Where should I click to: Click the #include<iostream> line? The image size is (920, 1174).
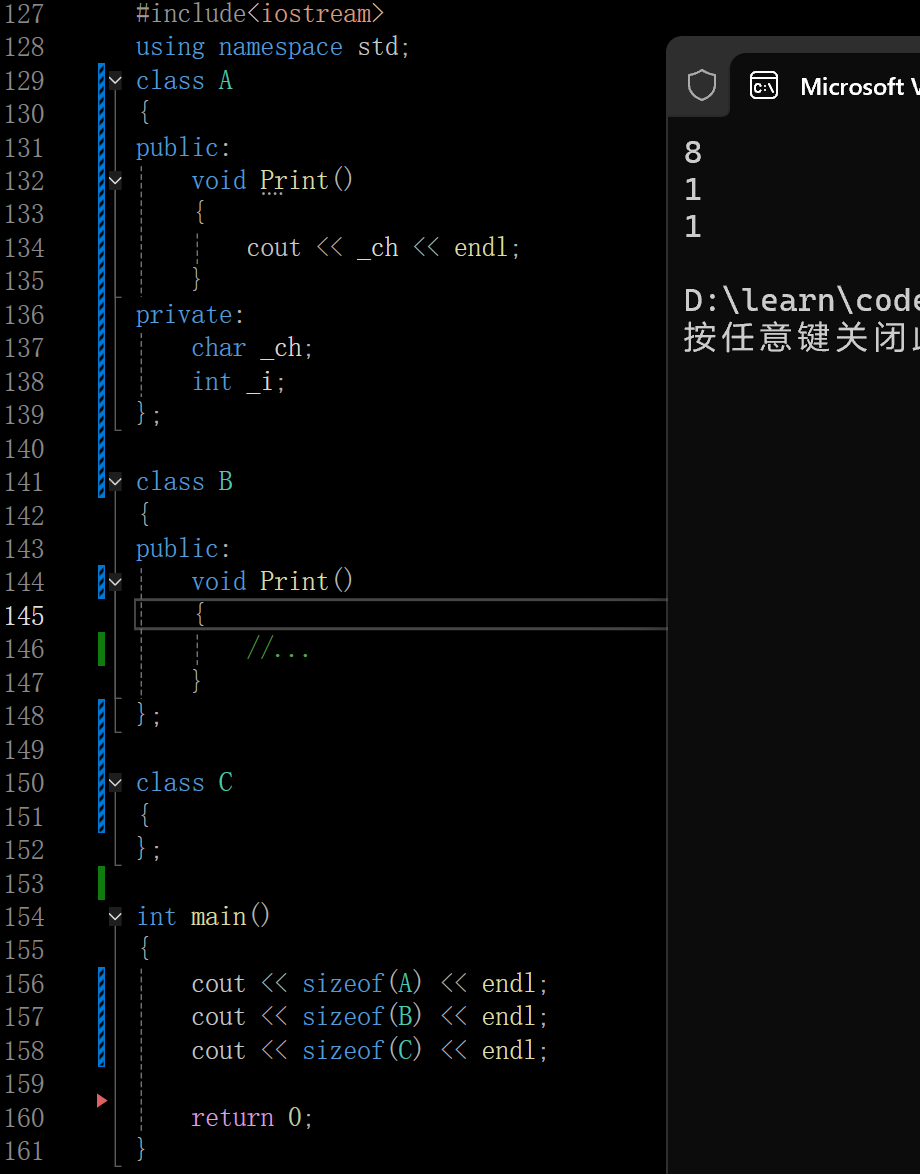point(260,13)
